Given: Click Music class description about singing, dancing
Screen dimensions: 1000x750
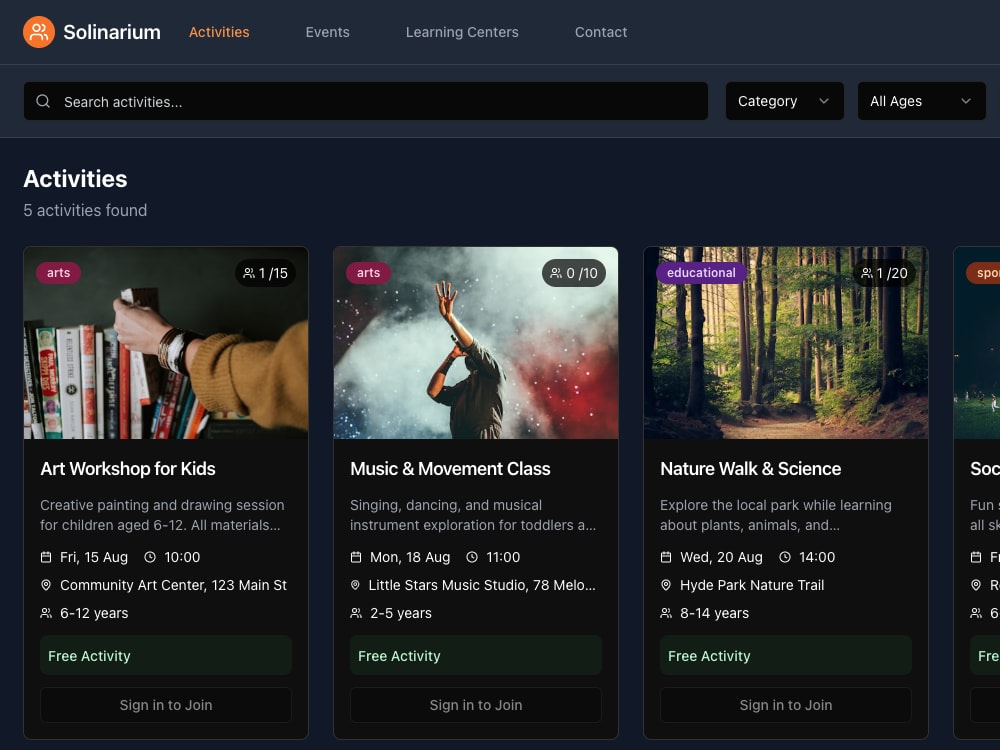Looking at the screenshot, I should [473, 515].
